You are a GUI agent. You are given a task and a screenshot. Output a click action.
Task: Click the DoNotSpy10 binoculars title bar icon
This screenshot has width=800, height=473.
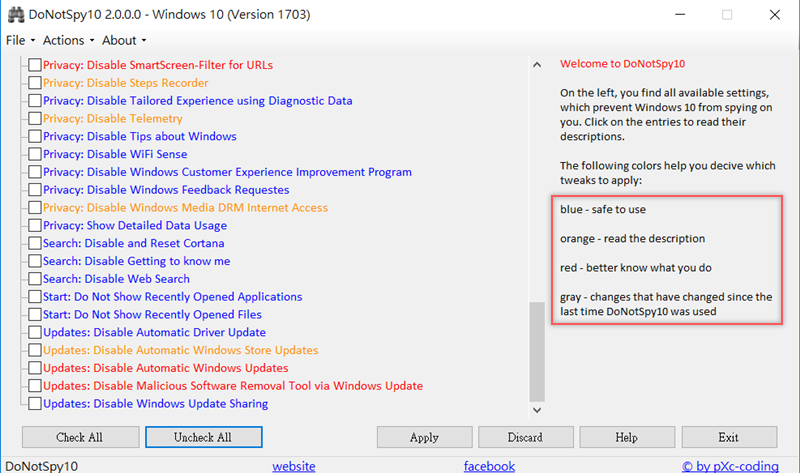16,15
